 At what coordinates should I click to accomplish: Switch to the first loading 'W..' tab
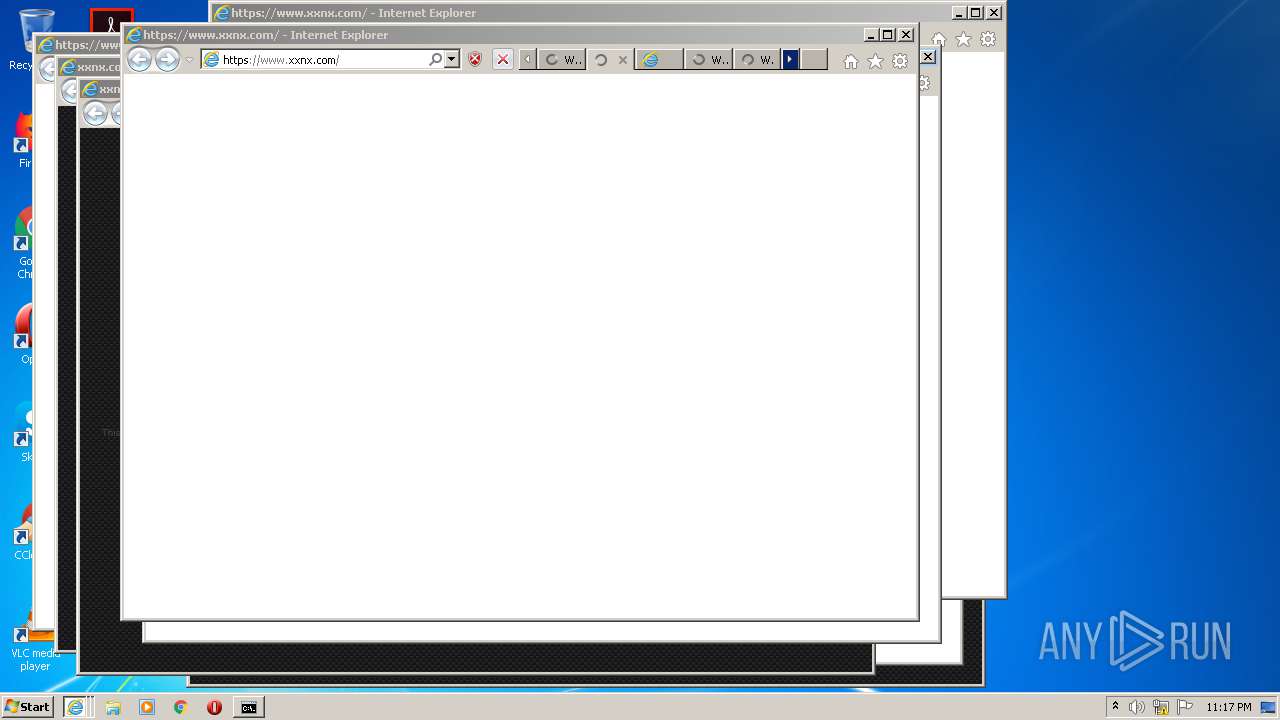[563, 59]
